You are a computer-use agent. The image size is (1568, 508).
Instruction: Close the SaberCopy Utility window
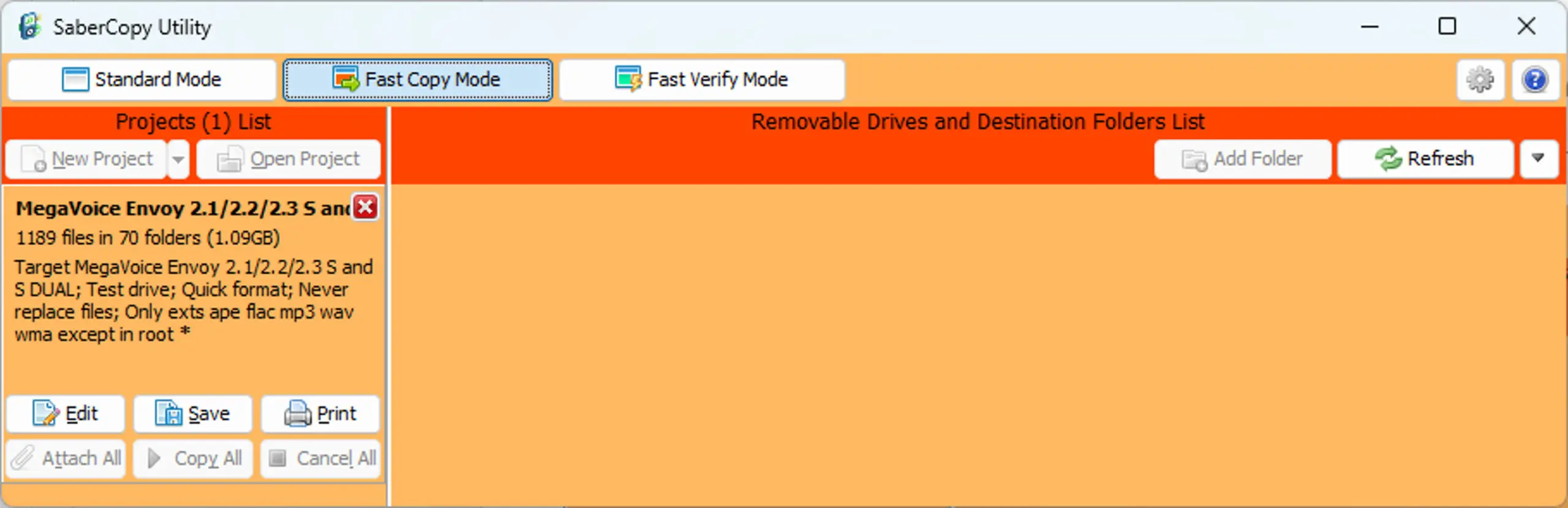[1526, 26]
